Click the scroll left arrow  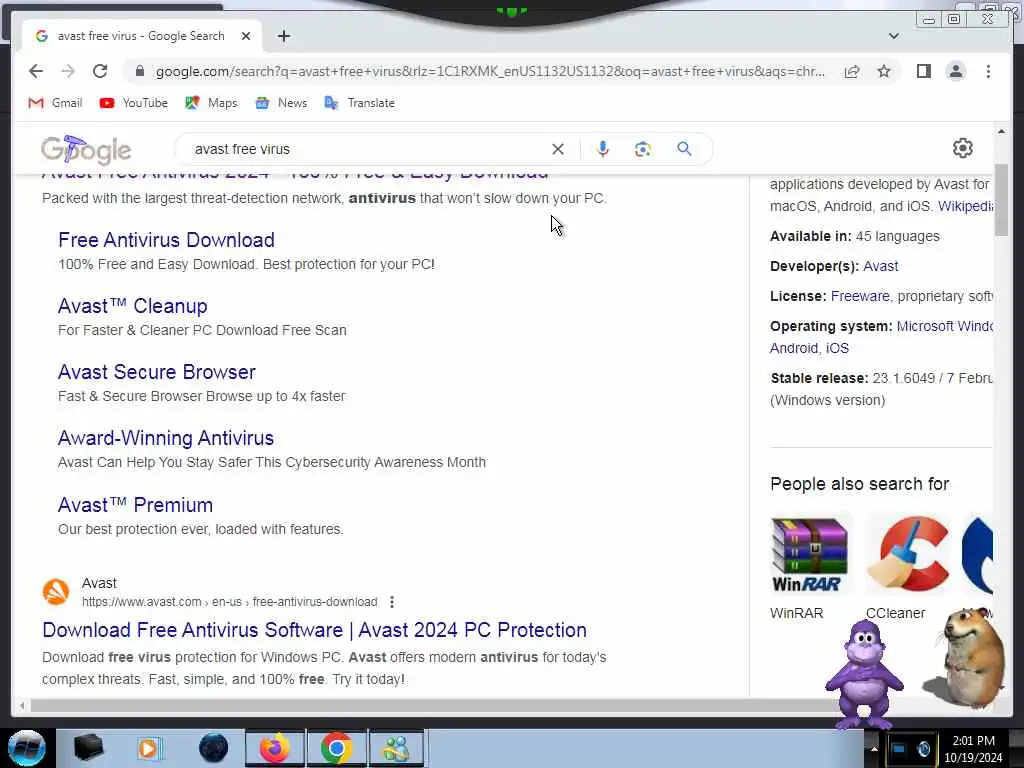click(x=22, y=705)
